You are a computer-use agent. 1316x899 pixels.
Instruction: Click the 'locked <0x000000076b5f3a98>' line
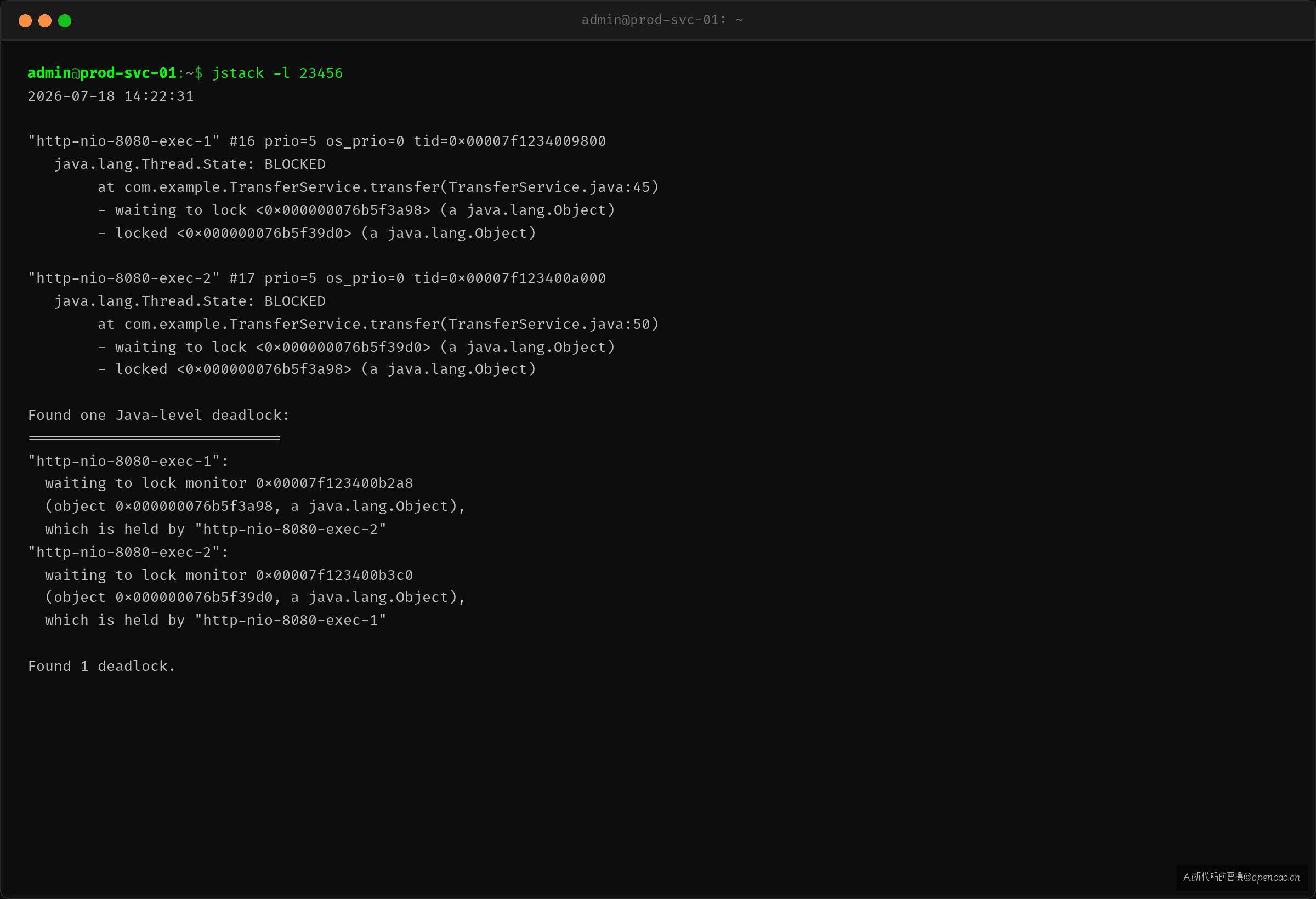[x=317, y=369]
